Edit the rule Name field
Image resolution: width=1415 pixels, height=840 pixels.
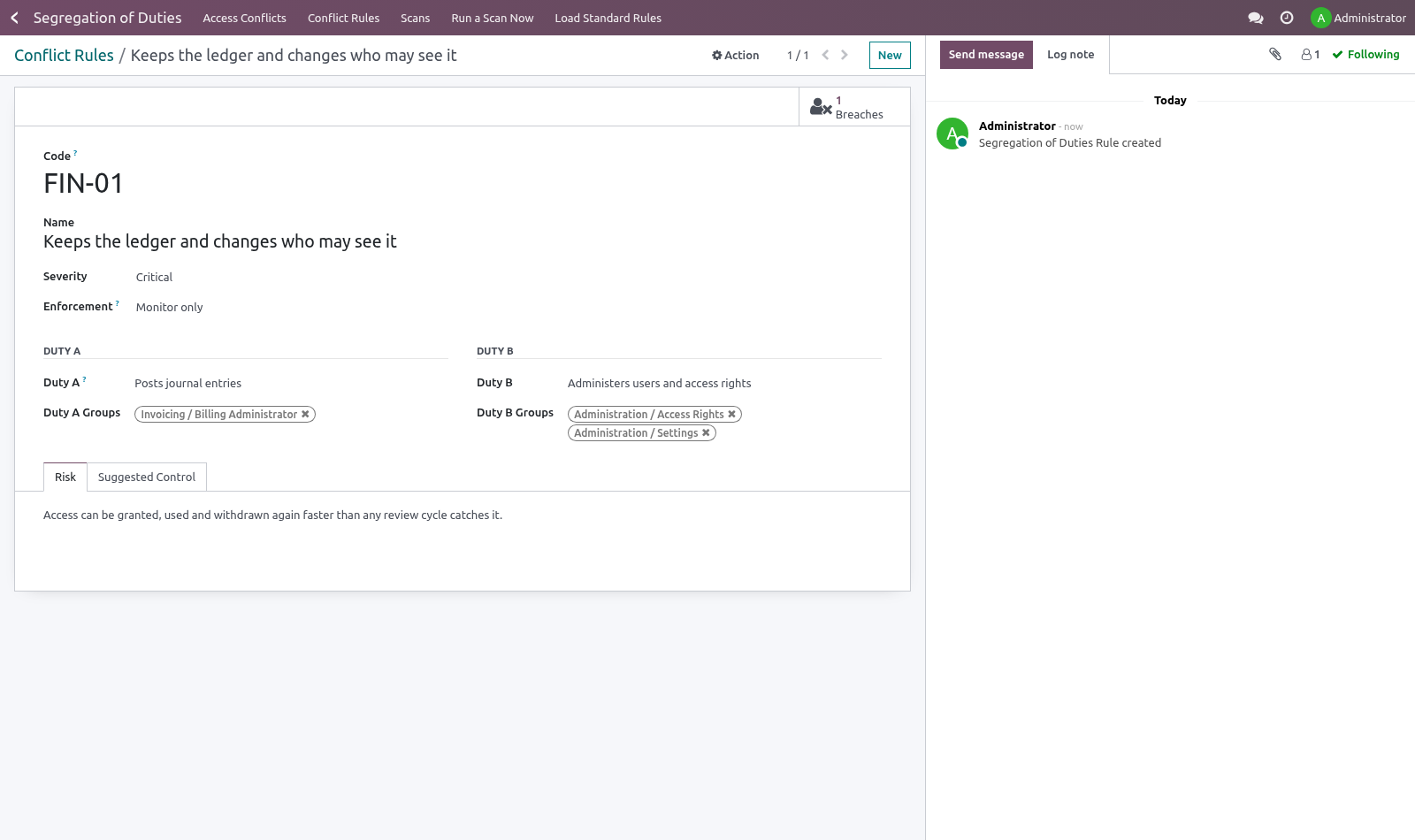coord(463,241)
